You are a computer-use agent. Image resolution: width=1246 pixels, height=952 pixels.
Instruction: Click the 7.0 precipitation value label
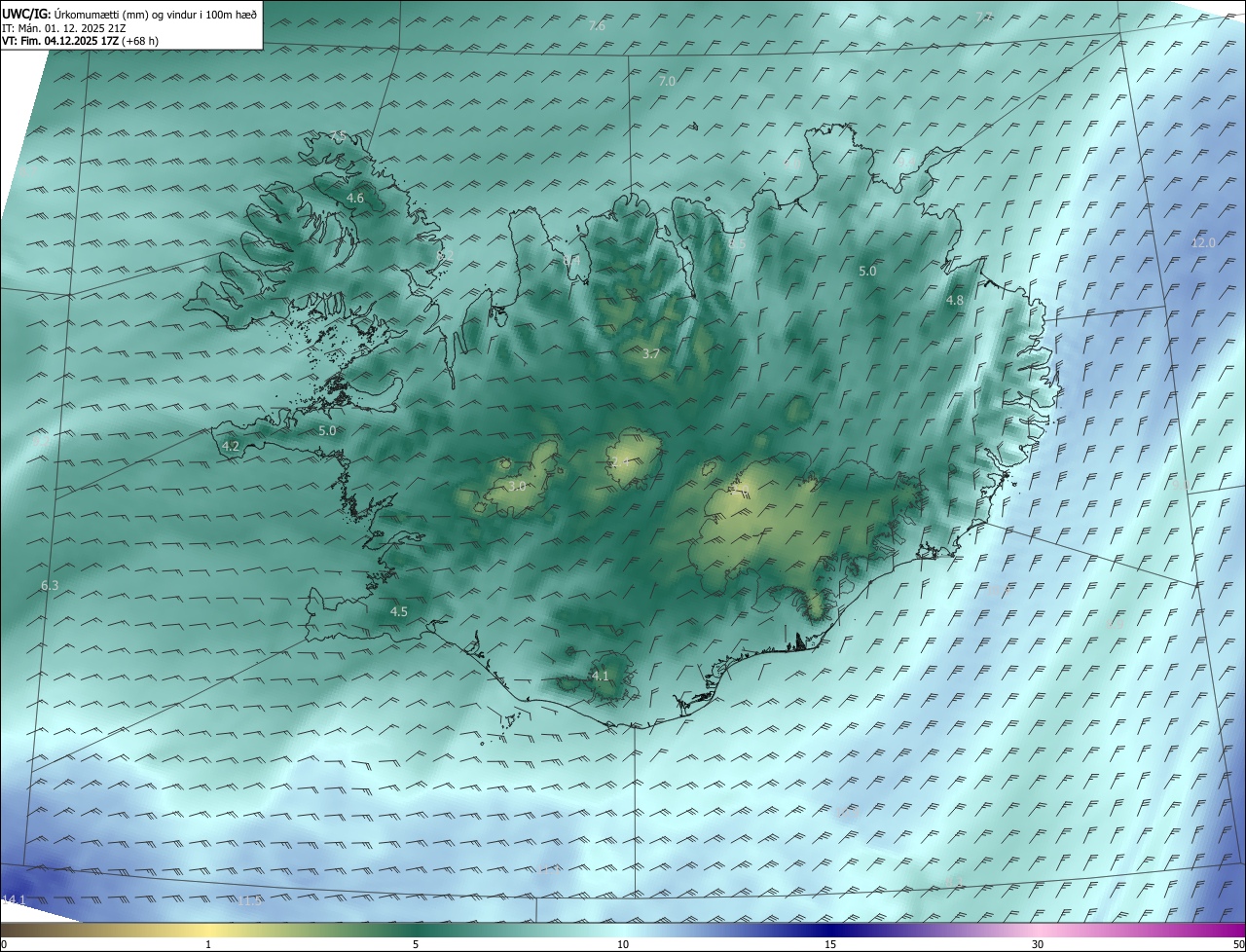667,82
